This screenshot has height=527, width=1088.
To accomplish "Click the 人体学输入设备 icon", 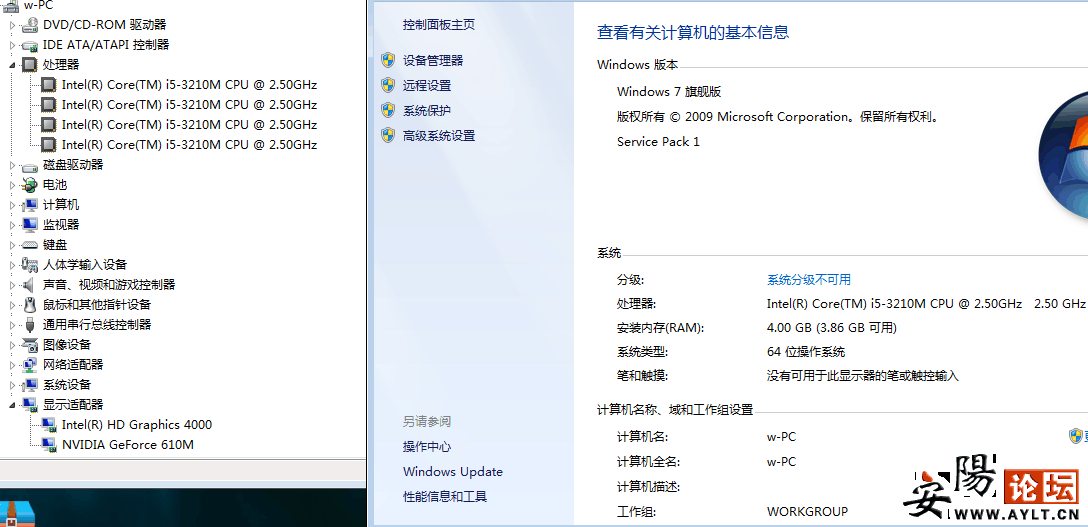I will pos(30,265).
